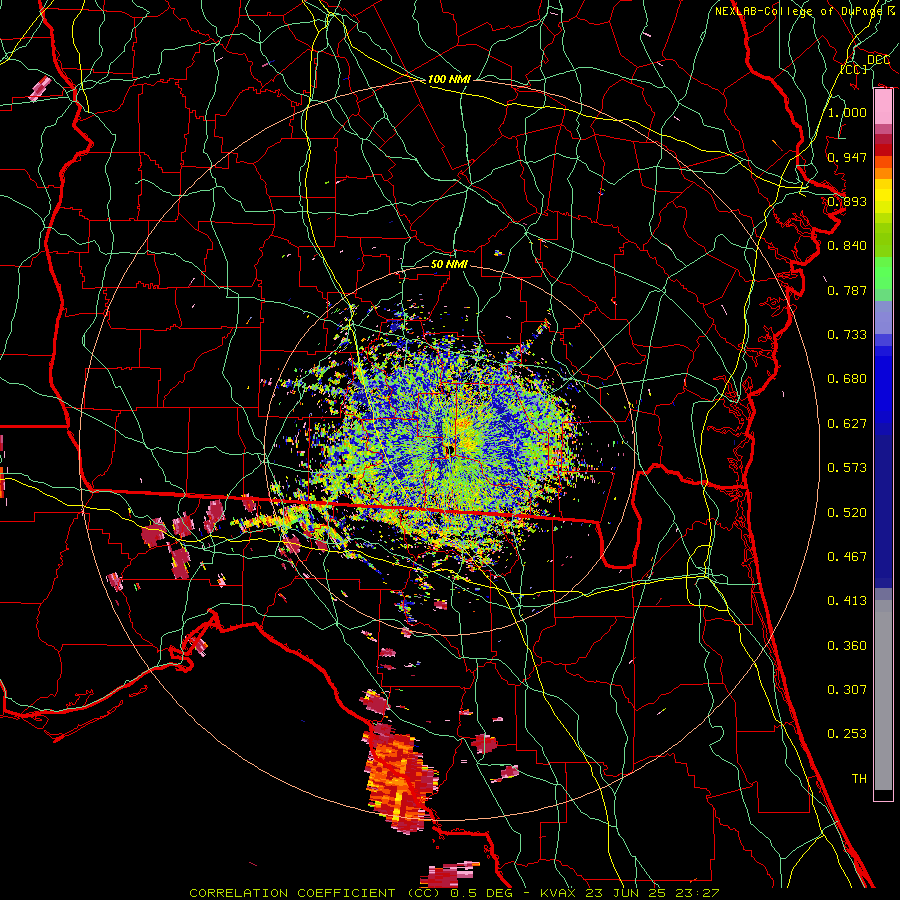Click the TH threshold label on the scale
This screenshot has width=900, height=900.
(859, 779)
